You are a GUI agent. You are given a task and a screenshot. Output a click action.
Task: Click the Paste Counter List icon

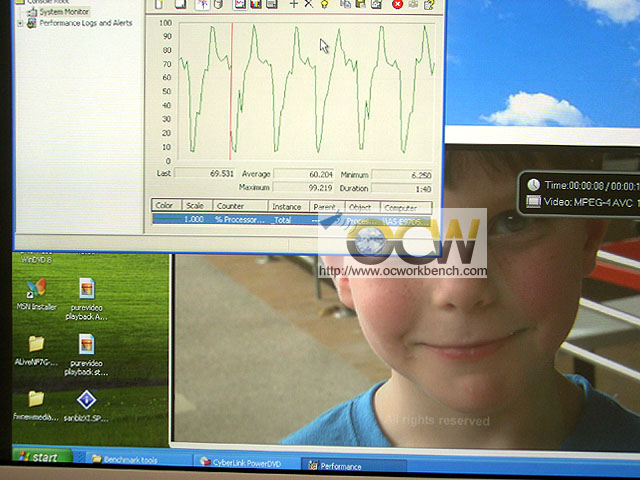pos(360,4)
